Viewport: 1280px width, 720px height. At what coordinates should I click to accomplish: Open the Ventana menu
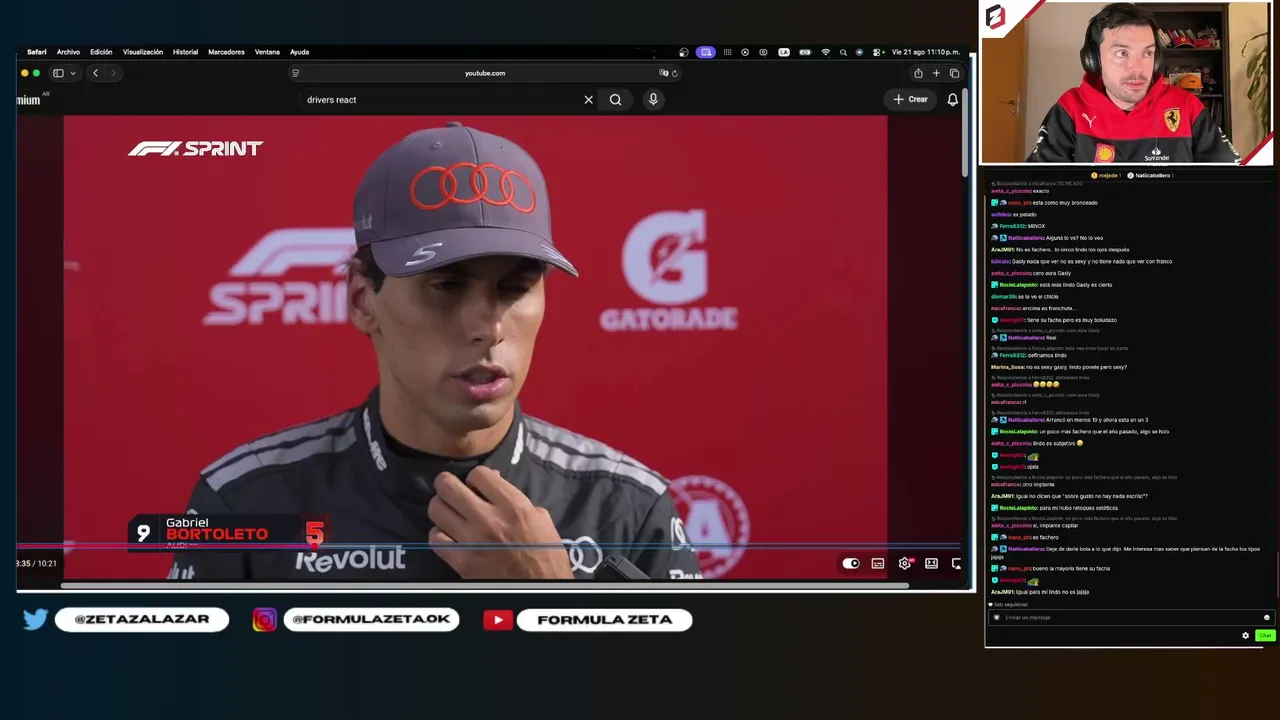click(267, 52)
